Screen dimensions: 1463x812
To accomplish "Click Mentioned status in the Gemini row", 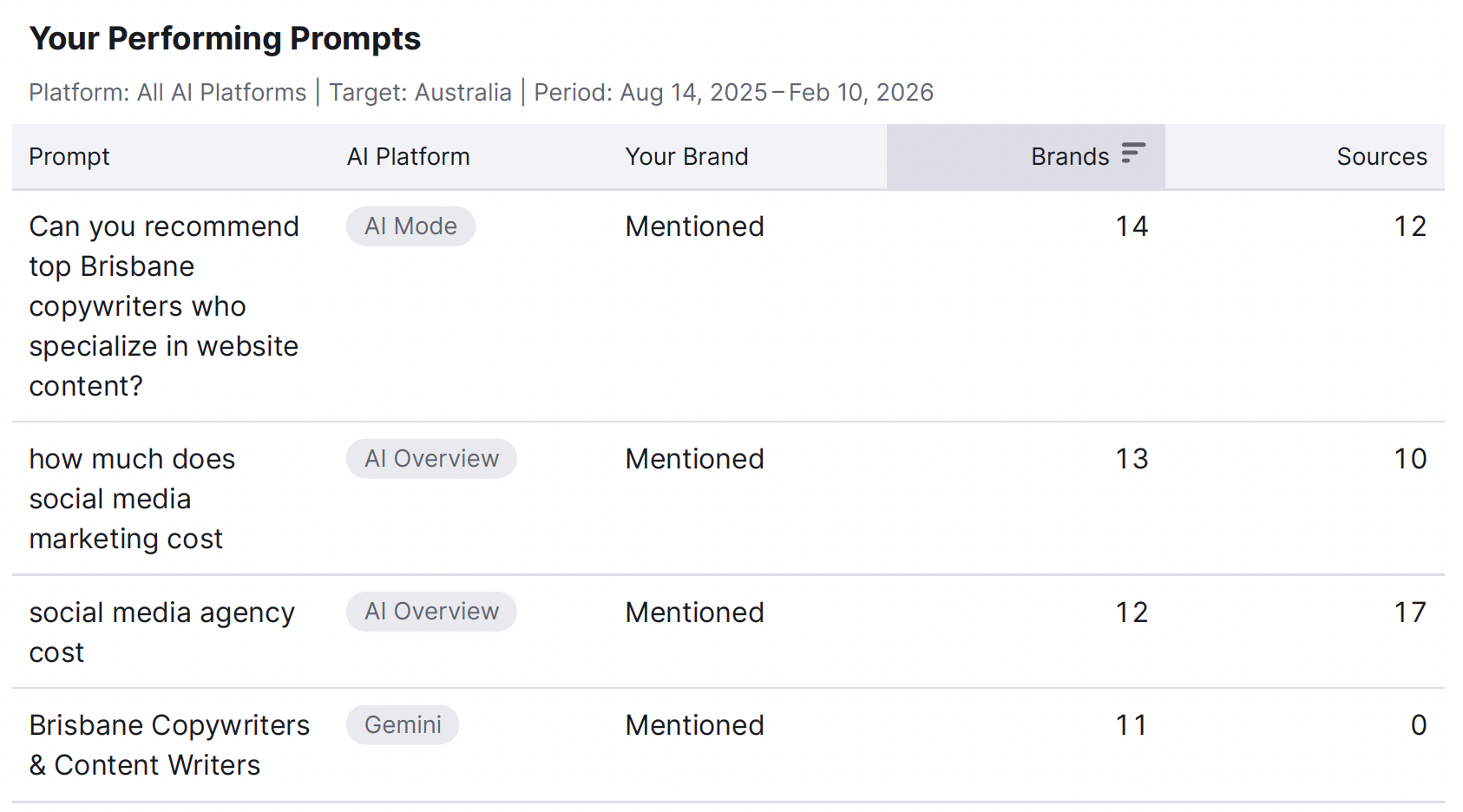I will 694,725.
